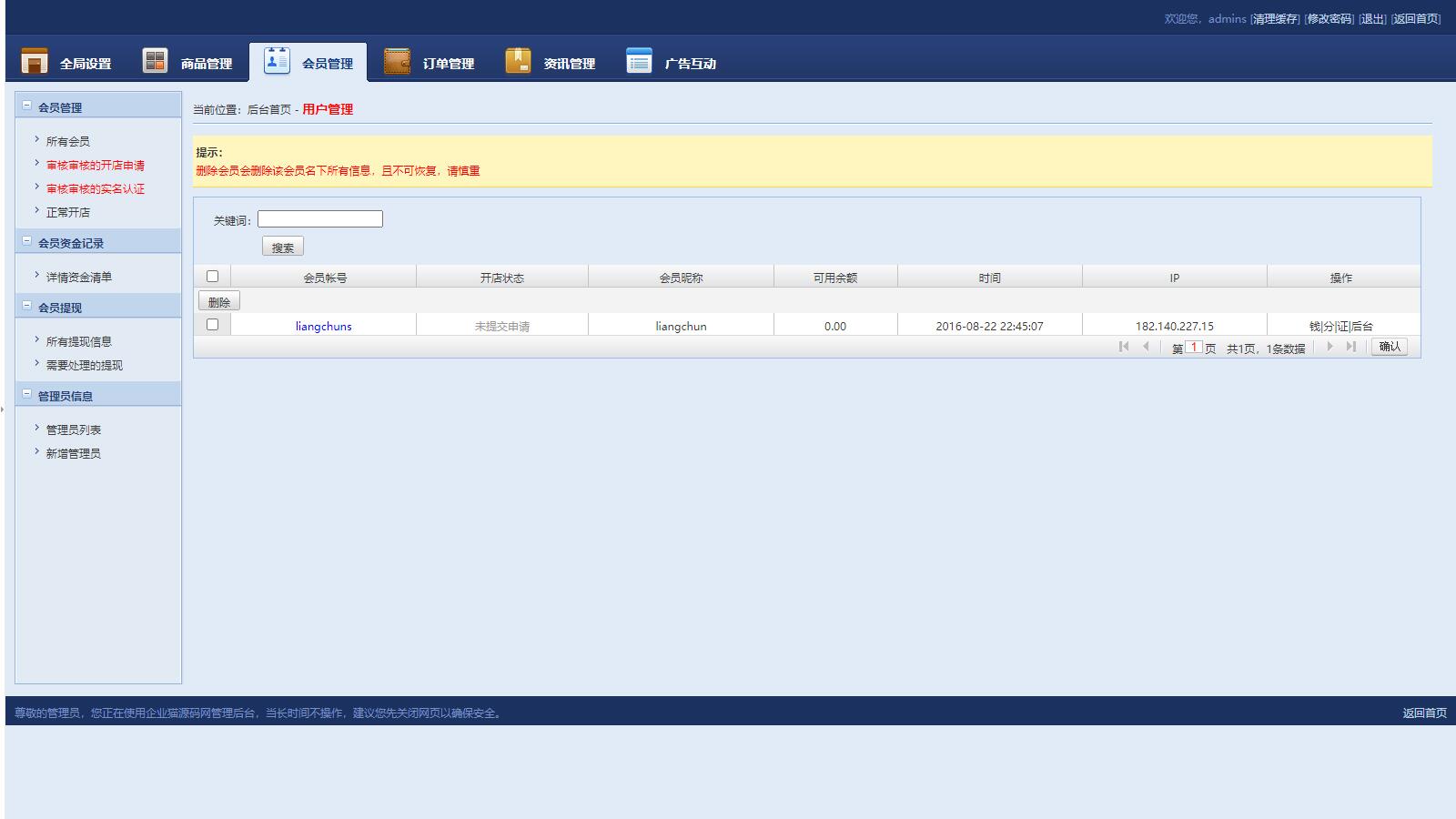Collapse the 会员管理 sidebar section
Viewport: 1456px width, 819px height.
click(26, 105)
